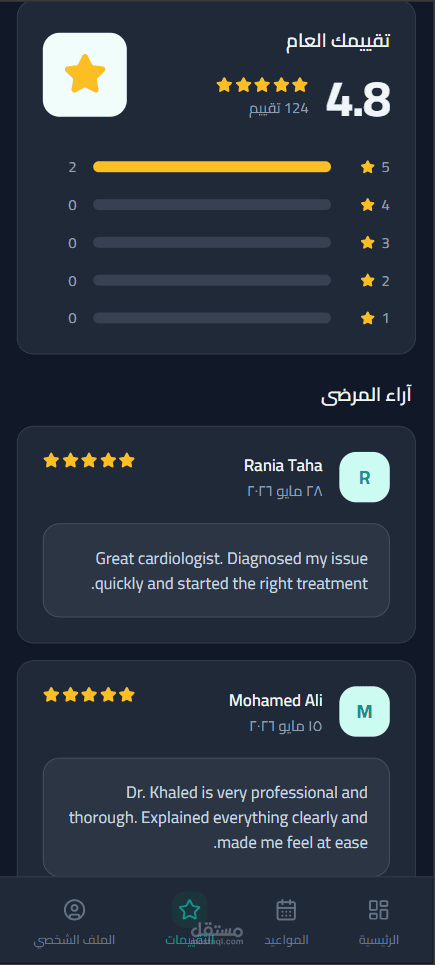Click the Rania Taha reviewer name
The width and height of the screenshot is (435, 965).
click(283, 466)
